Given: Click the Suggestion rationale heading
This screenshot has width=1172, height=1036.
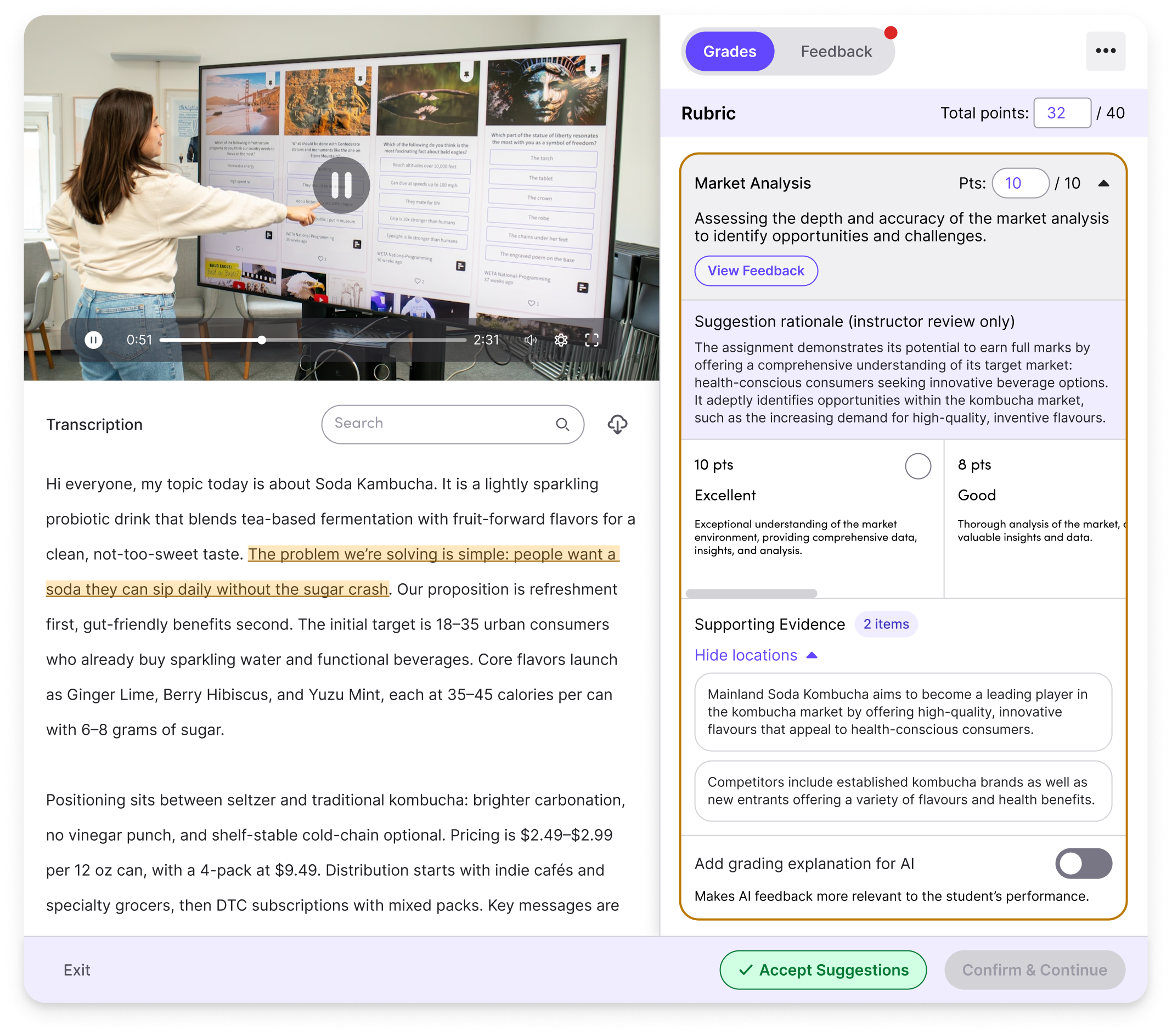Looking at the screenshot, I should (854, 322).
